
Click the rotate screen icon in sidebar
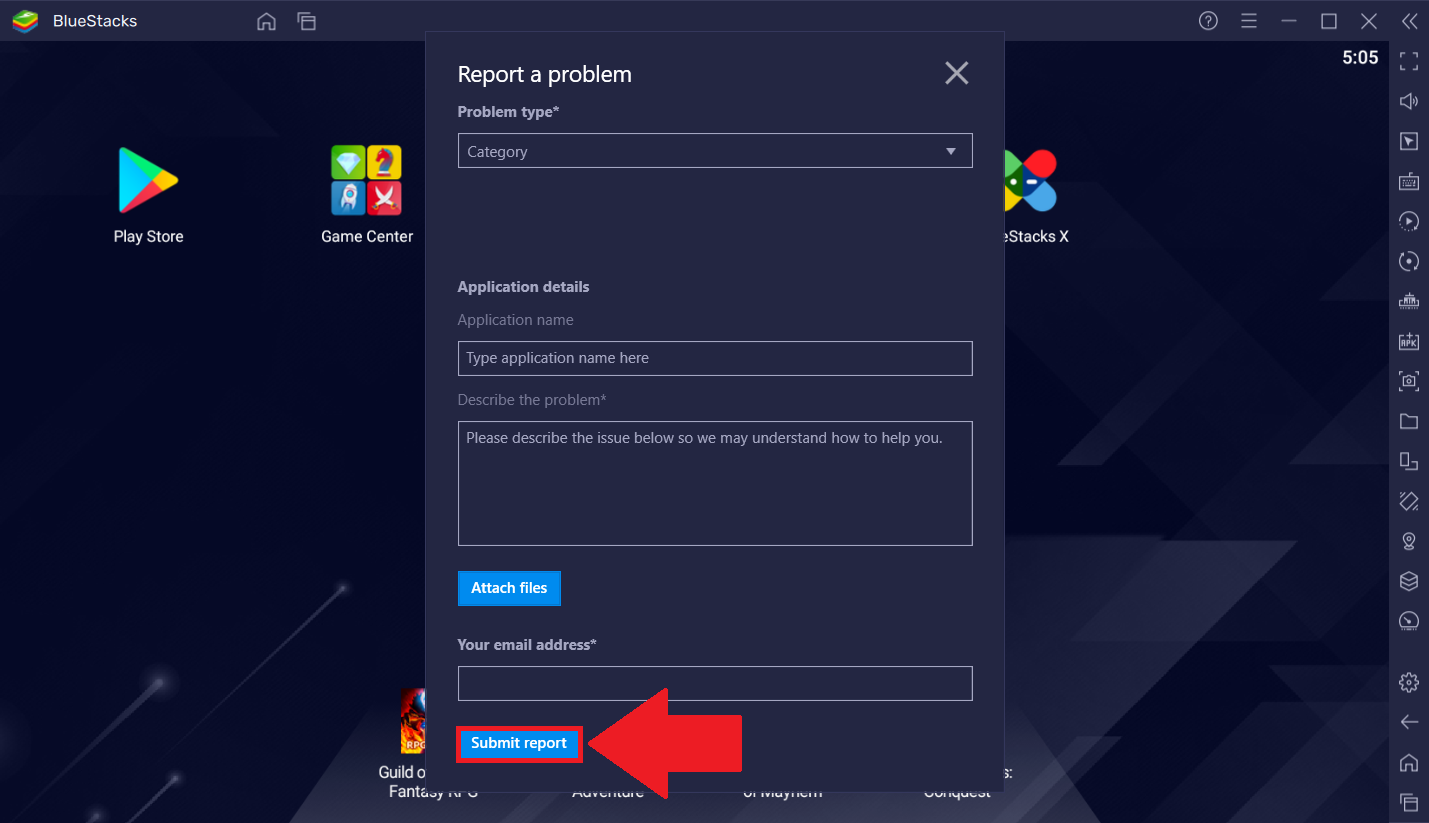click(x=1409, y=461)
